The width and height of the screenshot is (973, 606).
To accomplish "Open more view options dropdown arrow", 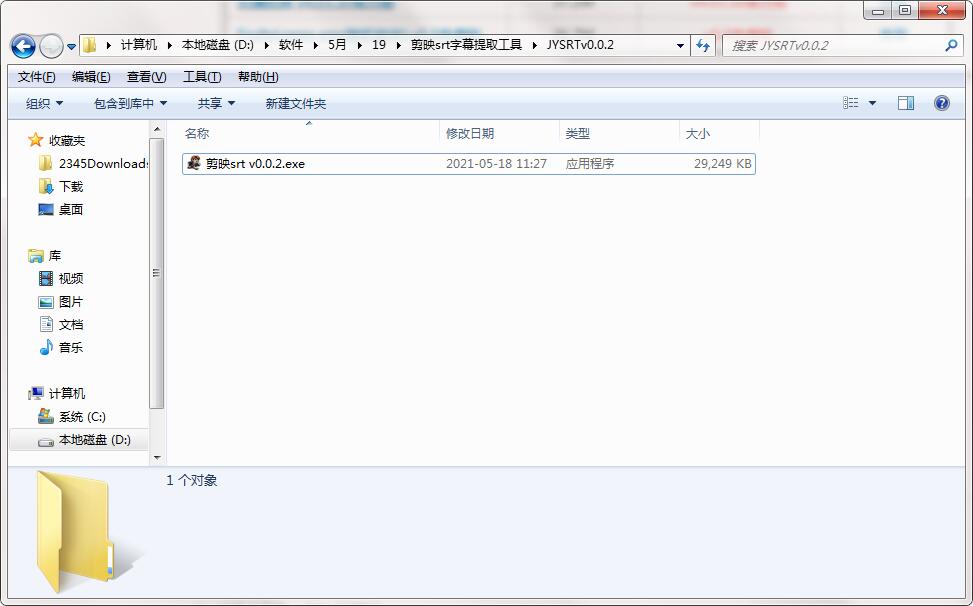I will click(872, 103).
